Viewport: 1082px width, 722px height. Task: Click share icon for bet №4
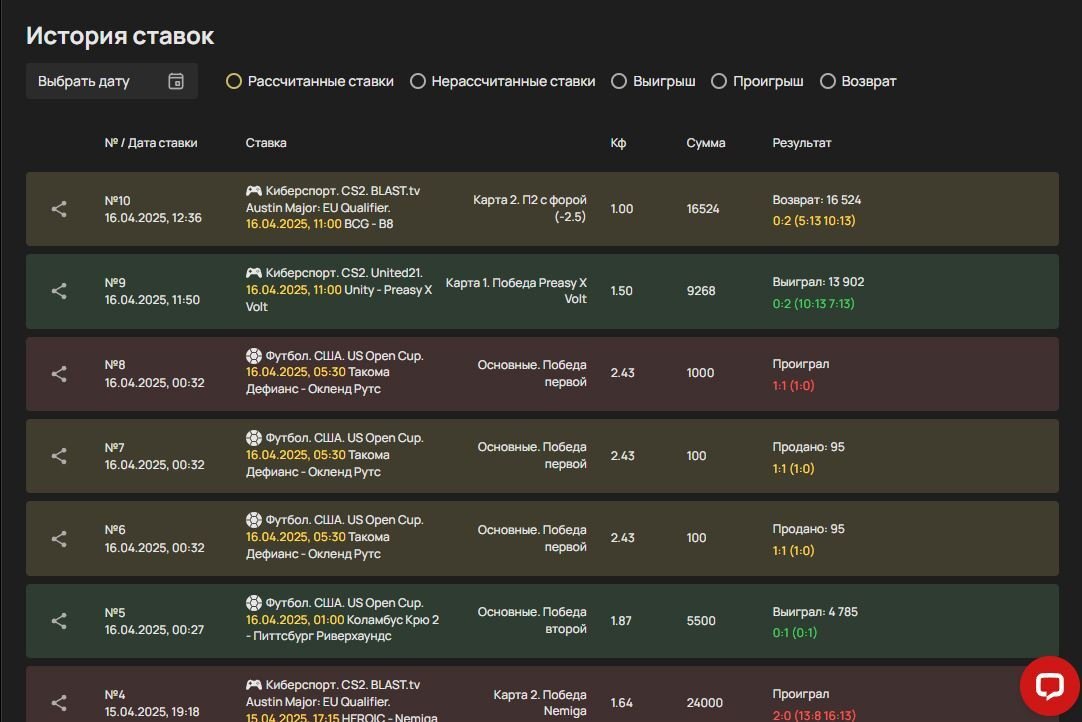tap(59, 703)
